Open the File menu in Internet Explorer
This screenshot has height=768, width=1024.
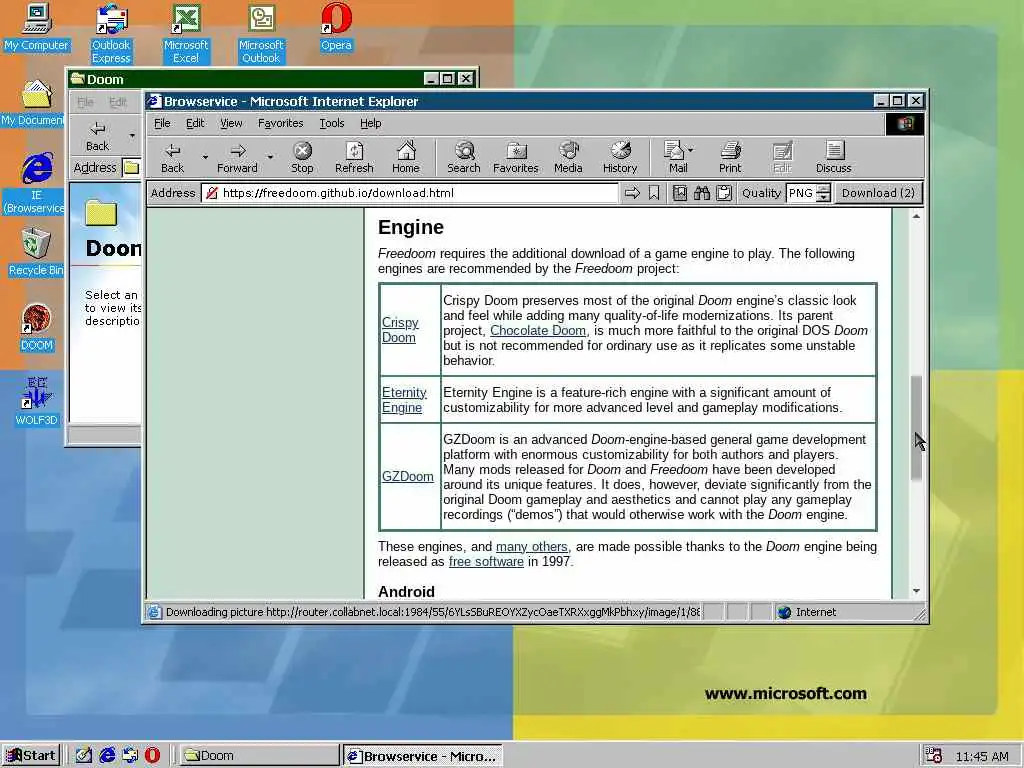pos(162,123)
